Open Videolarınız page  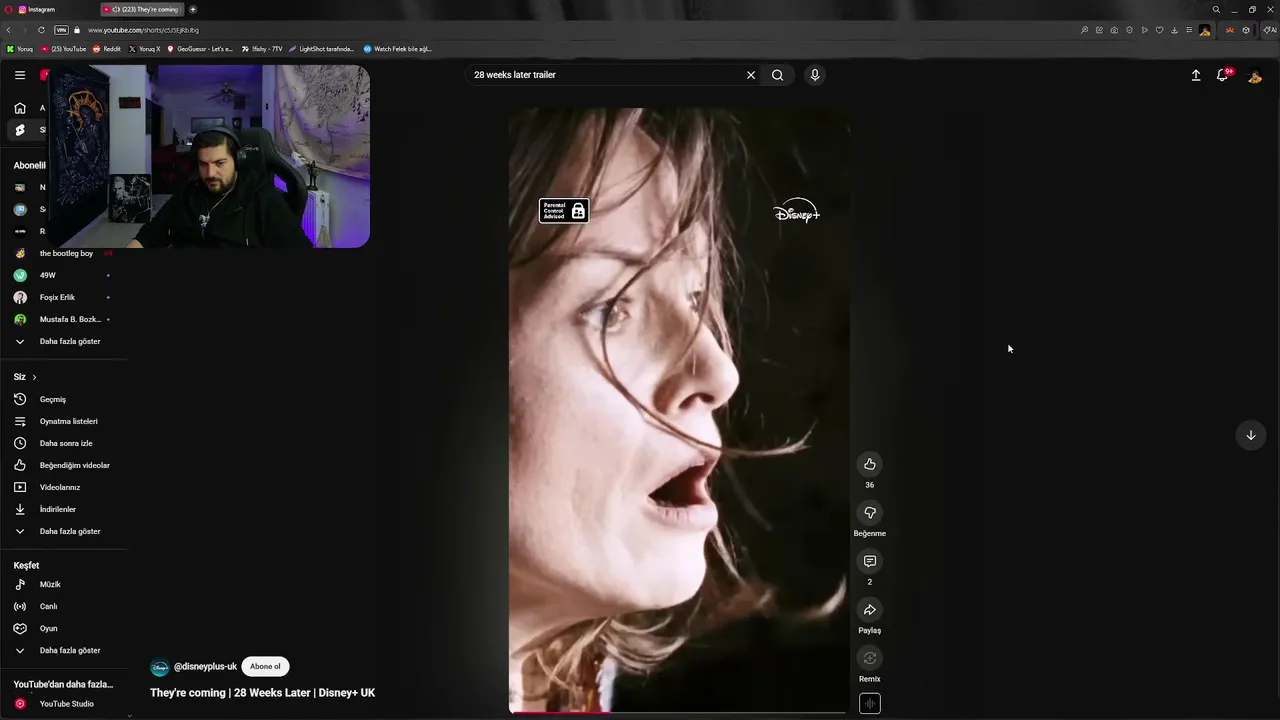pos(64,487)
